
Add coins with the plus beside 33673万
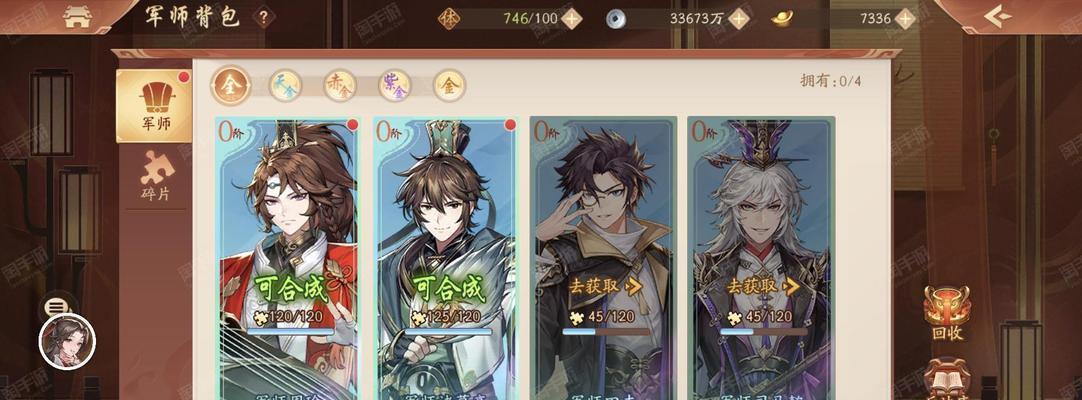pyautogui.click(x=738, y=19)
